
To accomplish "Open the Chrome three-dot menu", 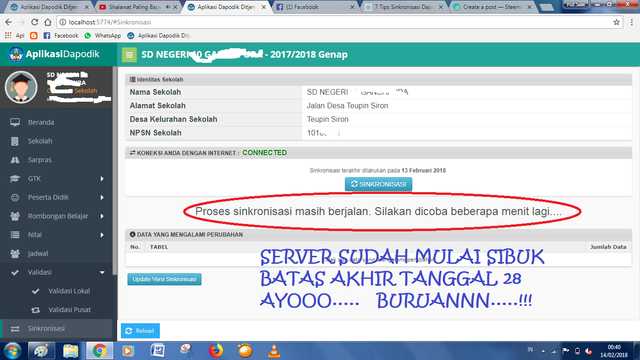I will pos(632,22).
